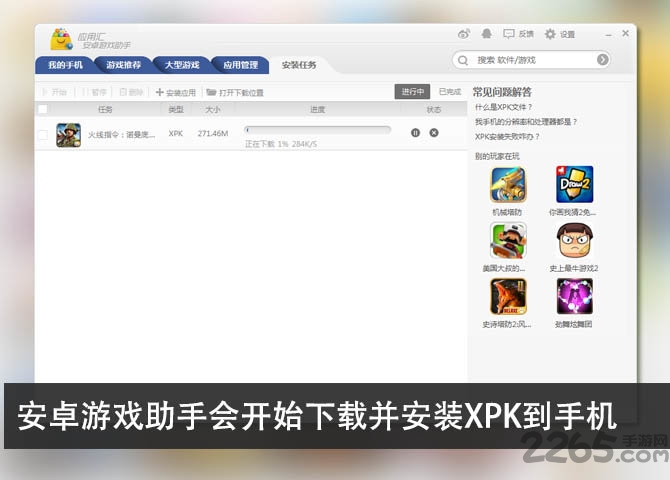Click the XPK type cell
The height and width of the screenshot is (480, 670).
pyautogui.click(x=176, y=133)
